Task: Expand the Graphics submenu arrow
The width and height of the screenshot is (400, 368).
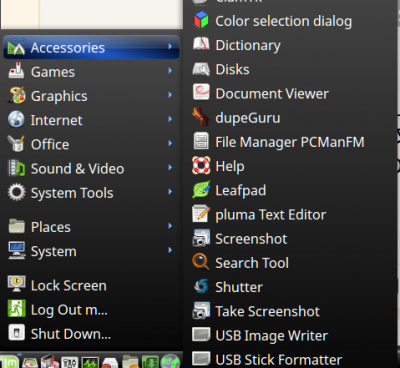Action: coord(170,95)
